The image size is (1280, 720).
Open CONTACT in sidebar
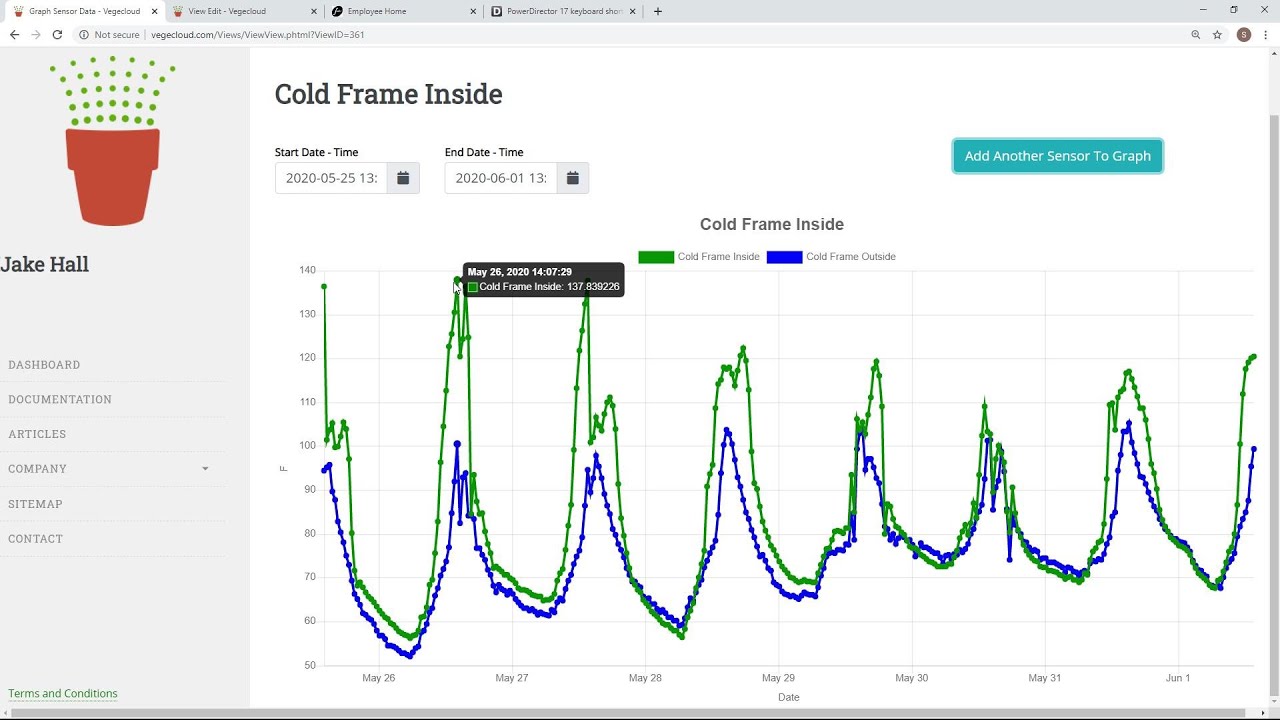pyautogui.click(x=35, y=538)
